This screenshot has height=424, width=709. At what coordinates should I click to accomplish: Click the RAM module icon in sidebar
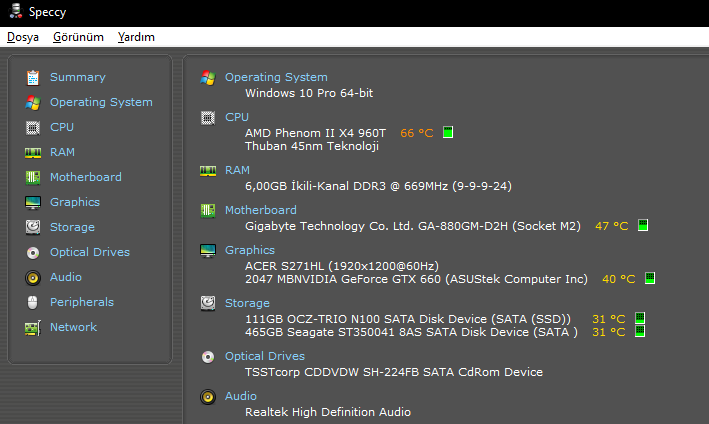click(x=33, y=152)
